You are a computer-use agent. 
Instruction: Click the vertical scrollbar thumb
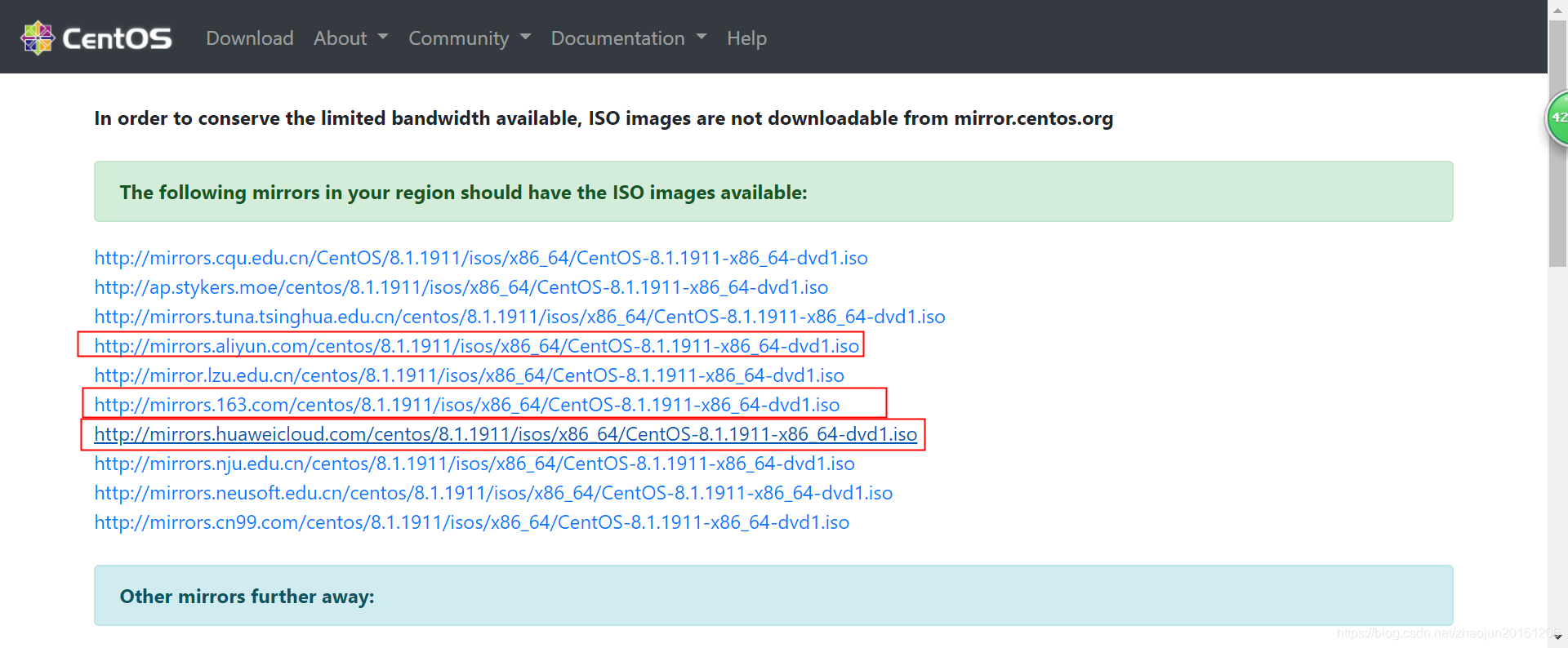pyautogui.click(x=1557, y=143)
